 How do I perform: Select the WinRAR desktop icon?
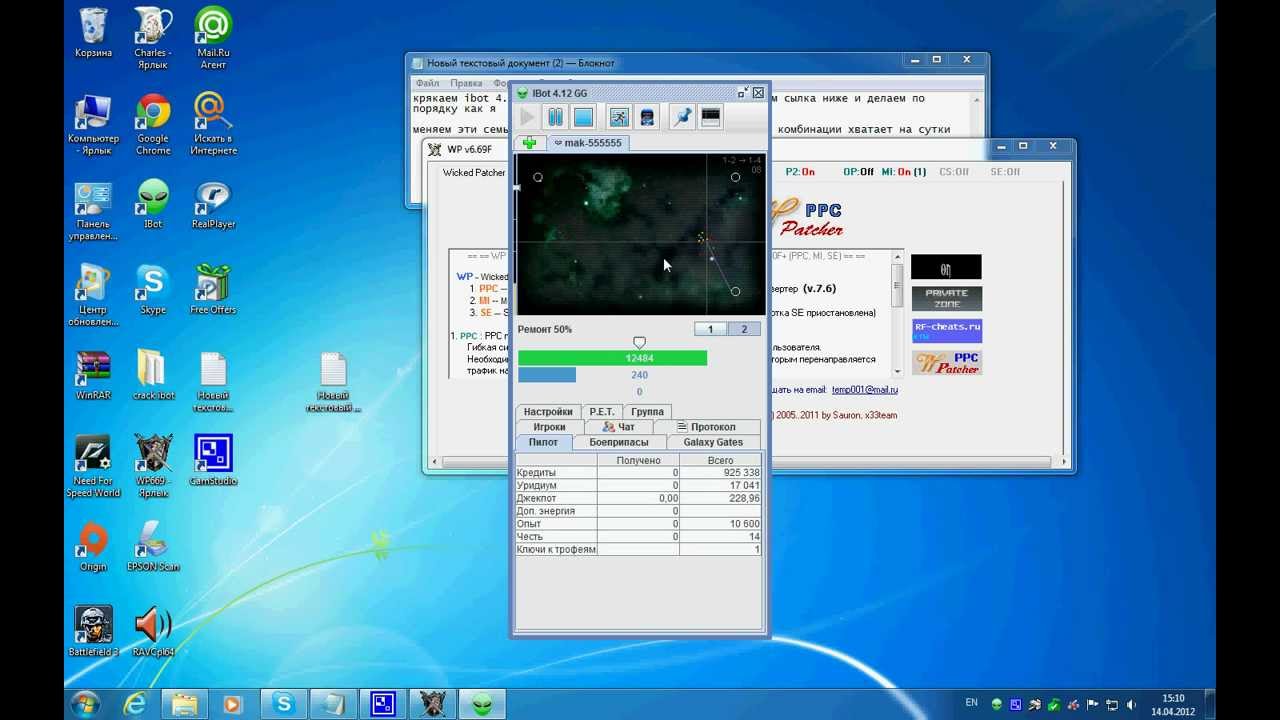tap(93, 375)
